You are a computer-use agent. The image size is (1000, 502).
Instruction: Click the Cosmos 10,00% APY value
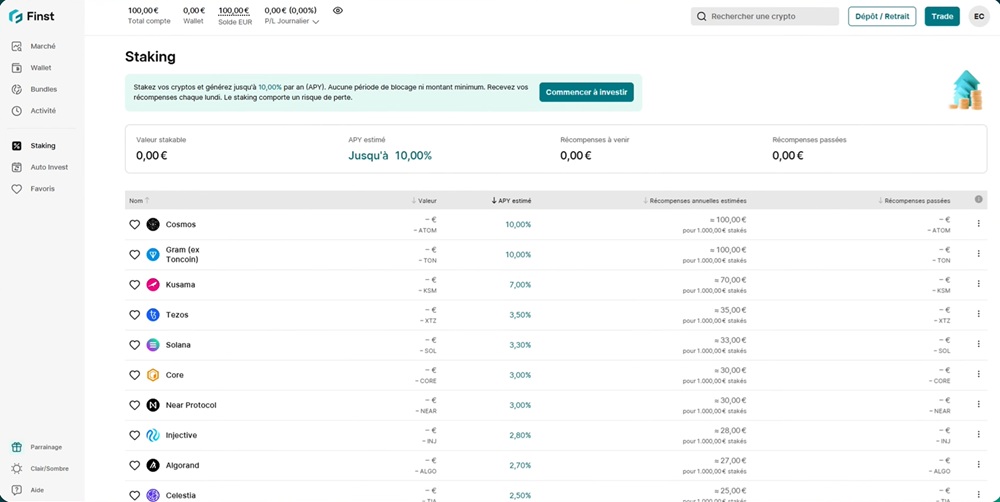(518, 225)
